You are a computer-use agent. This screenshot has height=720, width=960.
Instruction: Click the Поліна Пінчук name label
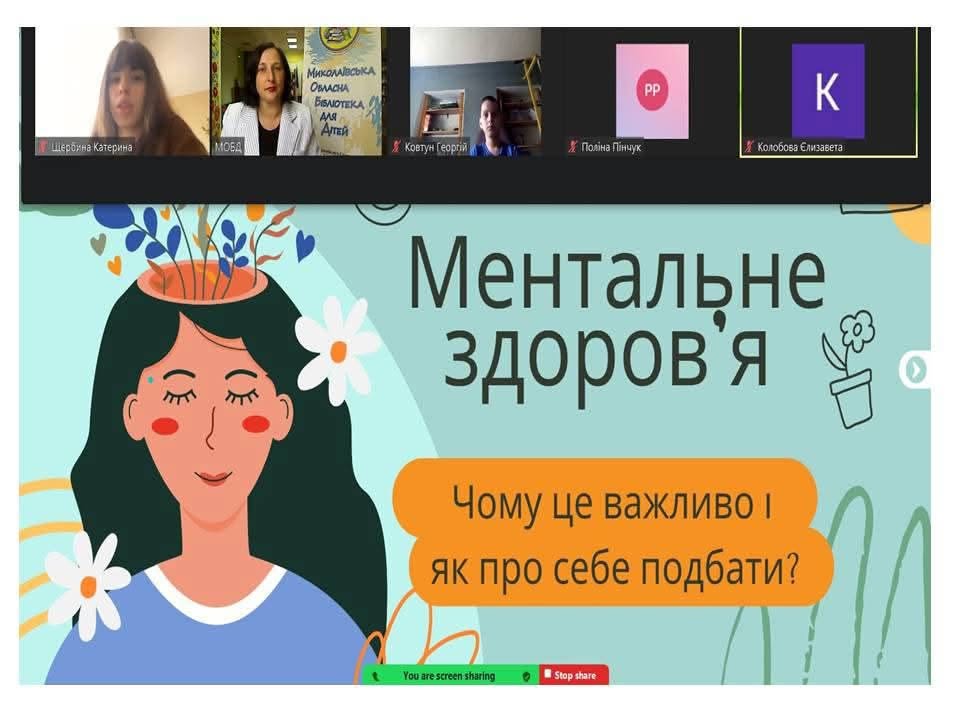click(x=611, y=147)
